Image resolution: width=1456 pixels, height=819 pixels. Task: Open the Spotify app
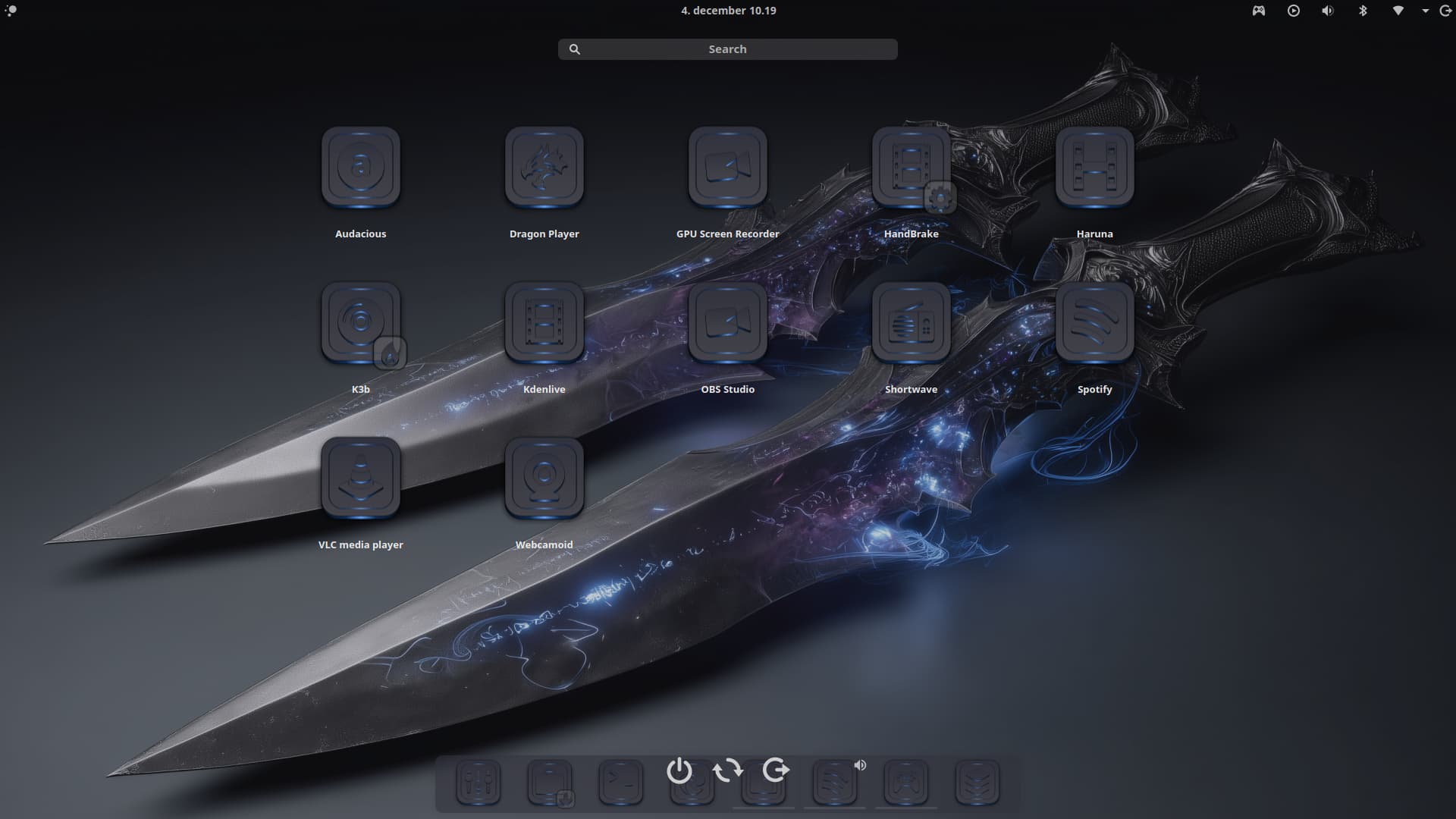[1094, 322]
